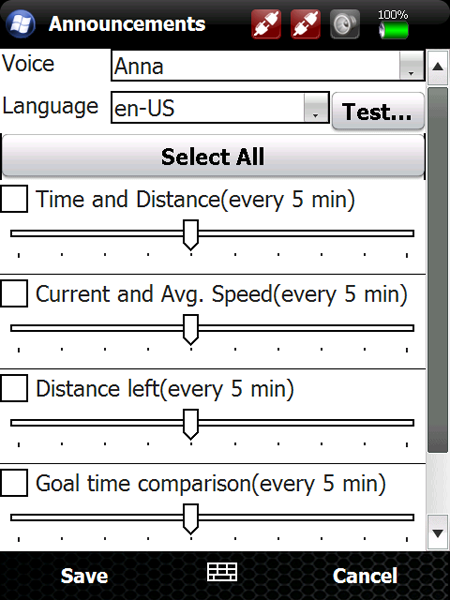Choose Cancel in the bottom menu bar
The image size is (450, 600).
coord(365,576)
